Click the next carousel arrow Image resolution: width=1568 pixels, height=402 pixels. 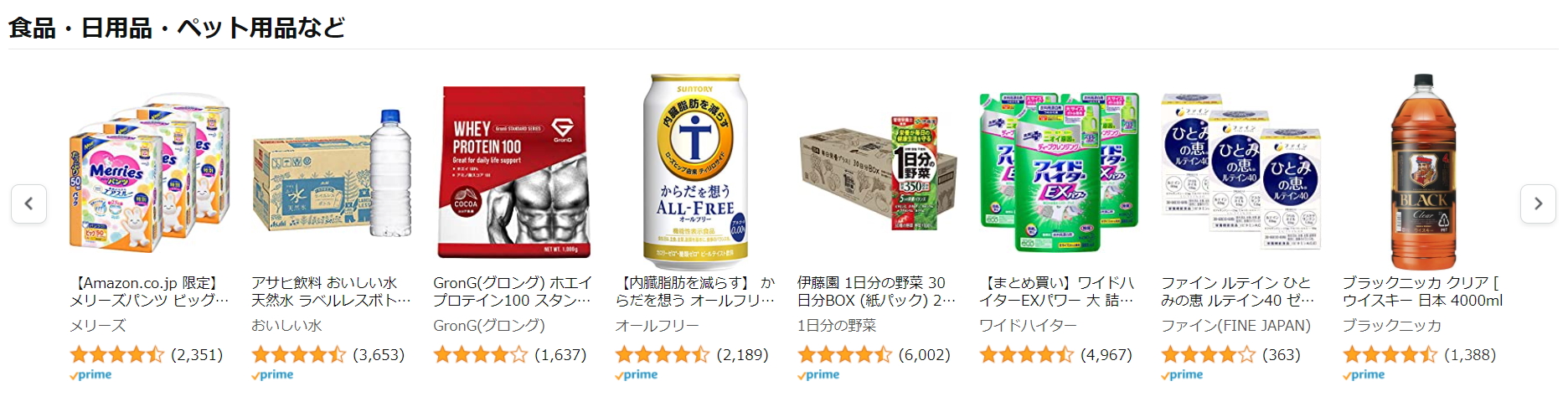1538,204
